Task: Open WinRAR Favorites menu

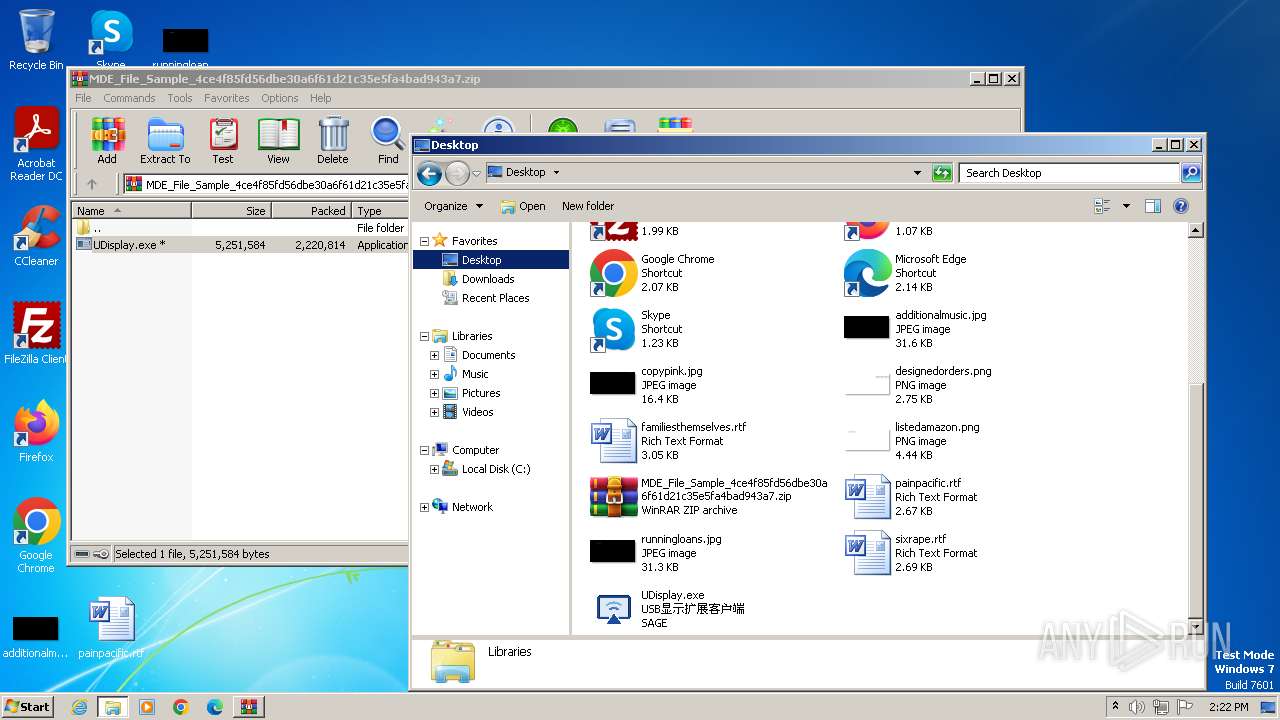Action: [227, 98]
